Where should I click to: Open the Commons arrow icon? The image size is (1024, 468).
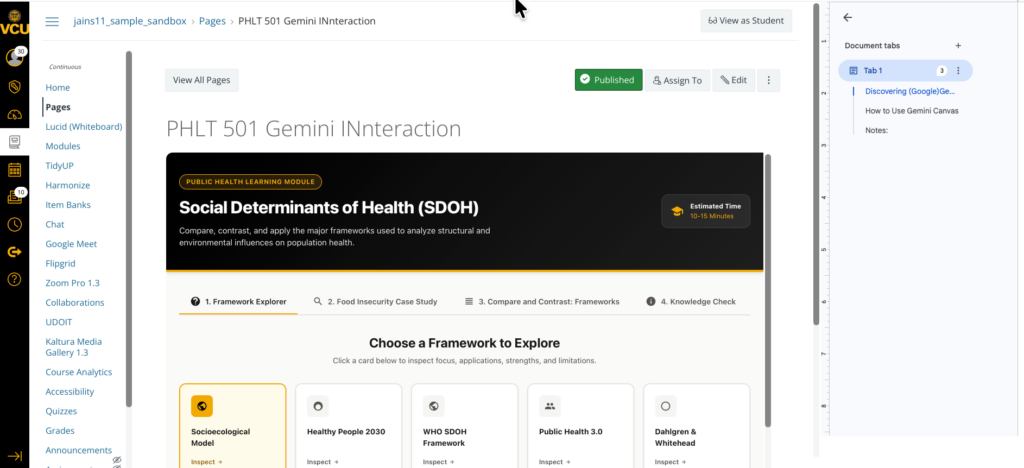click(x=14, y=252)
